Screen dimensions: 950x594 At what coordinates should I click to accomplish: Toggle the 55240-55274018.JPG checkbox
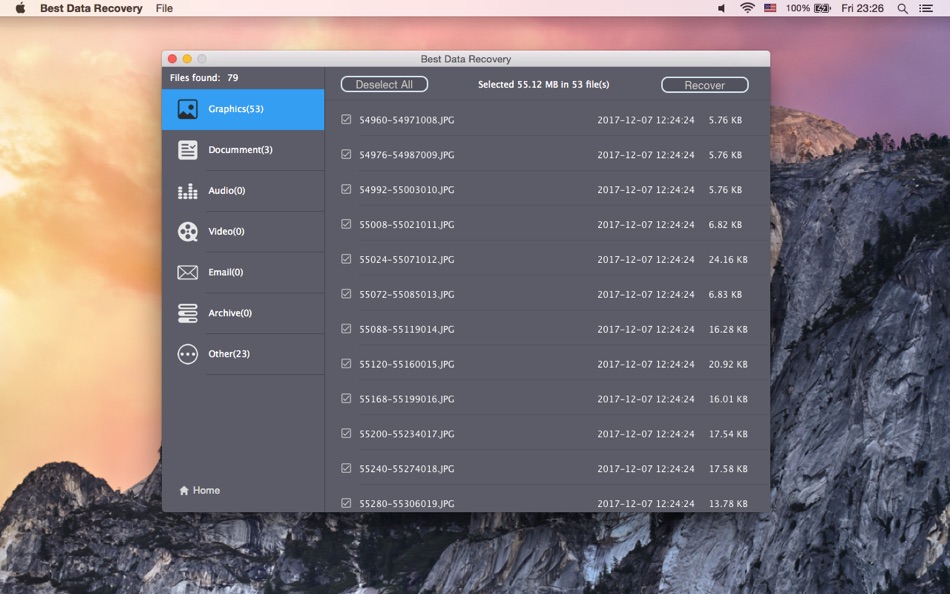(346, 468)
